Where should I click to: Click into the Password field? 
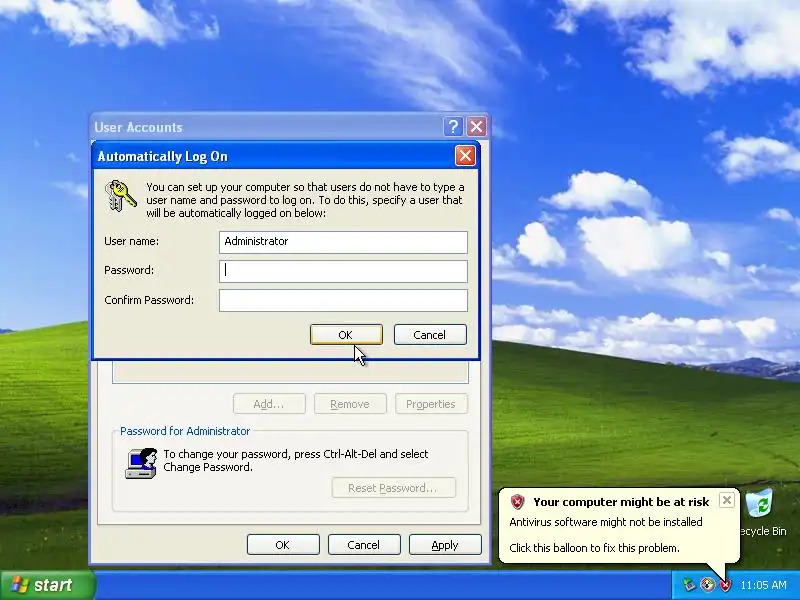pyautogui.click(x=343, y=271)
